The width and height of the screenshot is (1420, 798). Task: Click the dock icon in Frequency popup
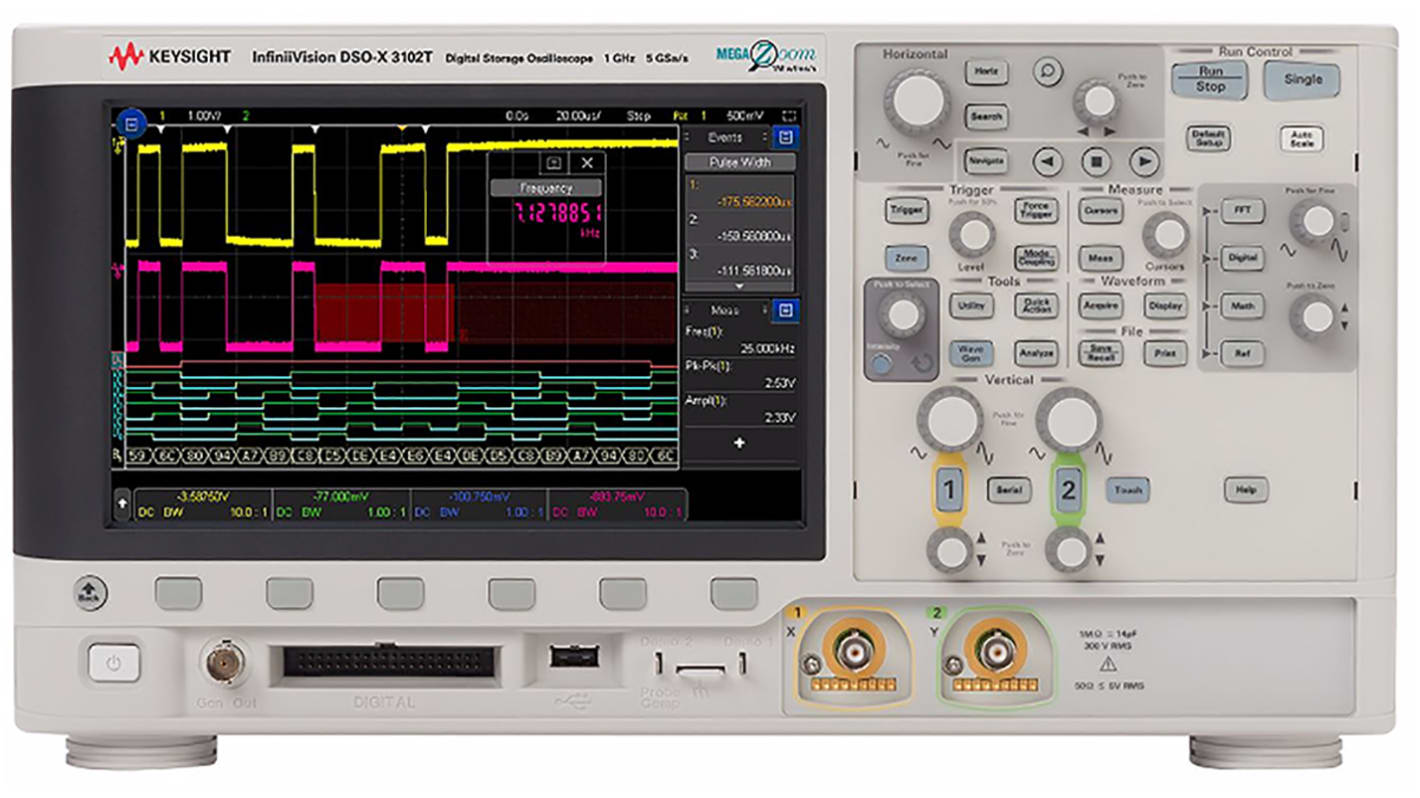tap(554, 162)
